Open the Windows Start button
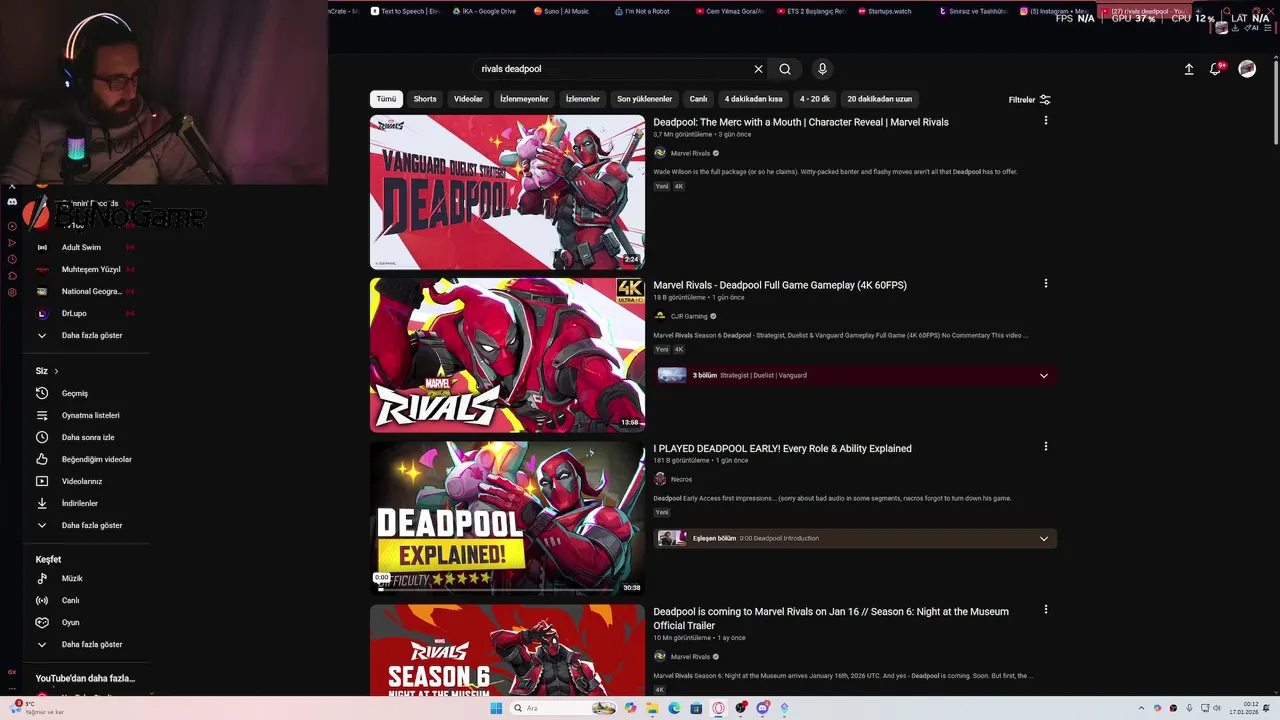This screenshot has width=1280, height=720. tap(496, 708)
